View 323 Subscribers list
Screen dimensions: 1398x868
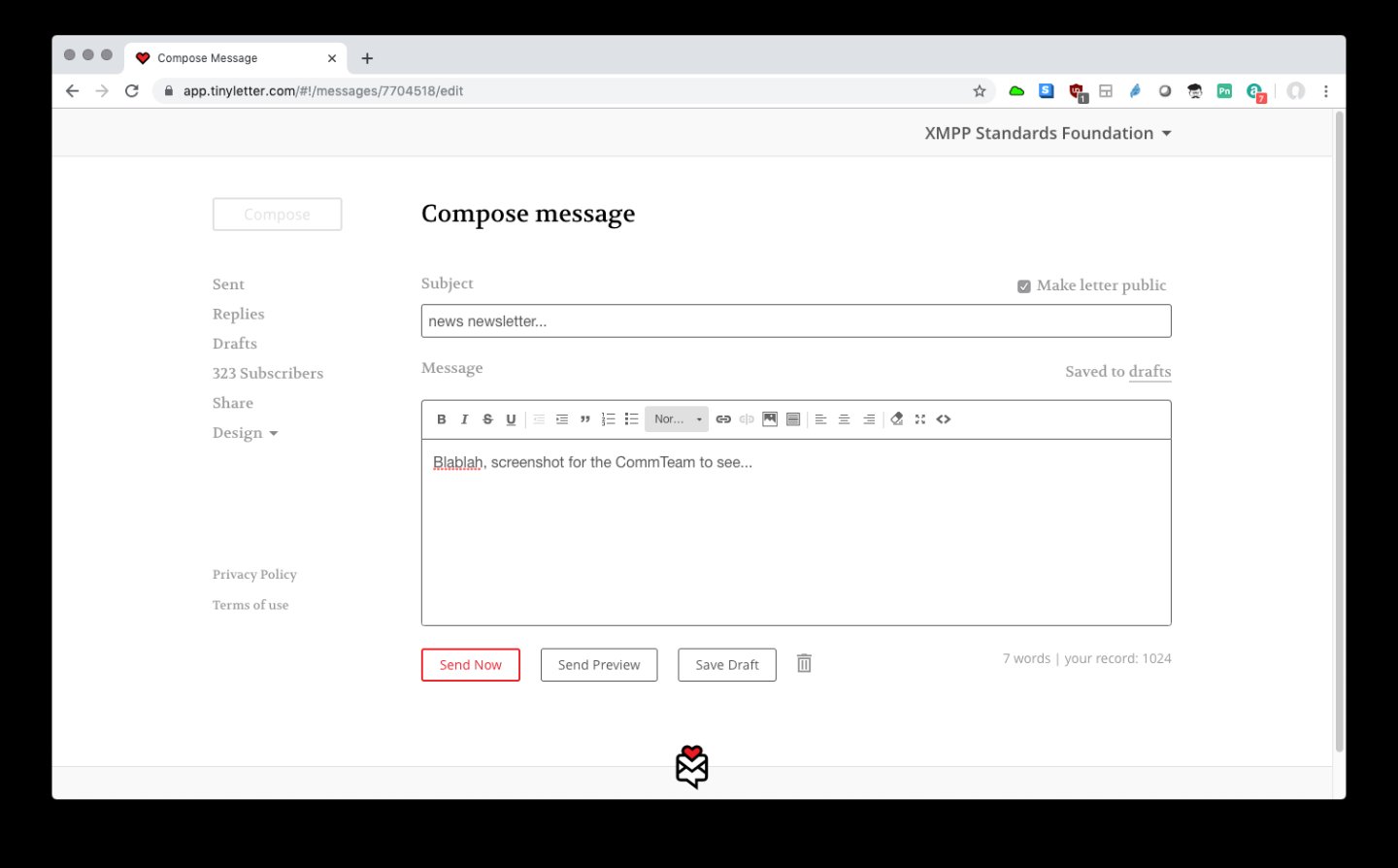(x=268, y=373)
